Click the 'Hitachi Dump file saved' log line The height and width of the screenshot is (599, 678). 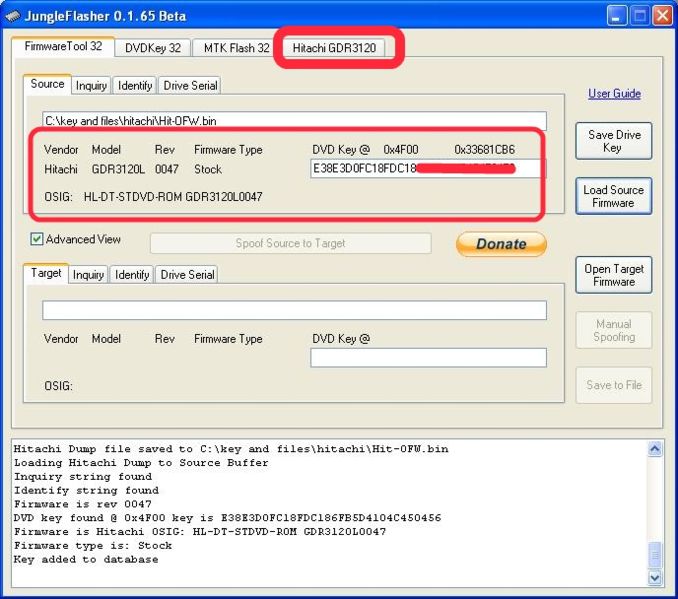click(231, 448)
